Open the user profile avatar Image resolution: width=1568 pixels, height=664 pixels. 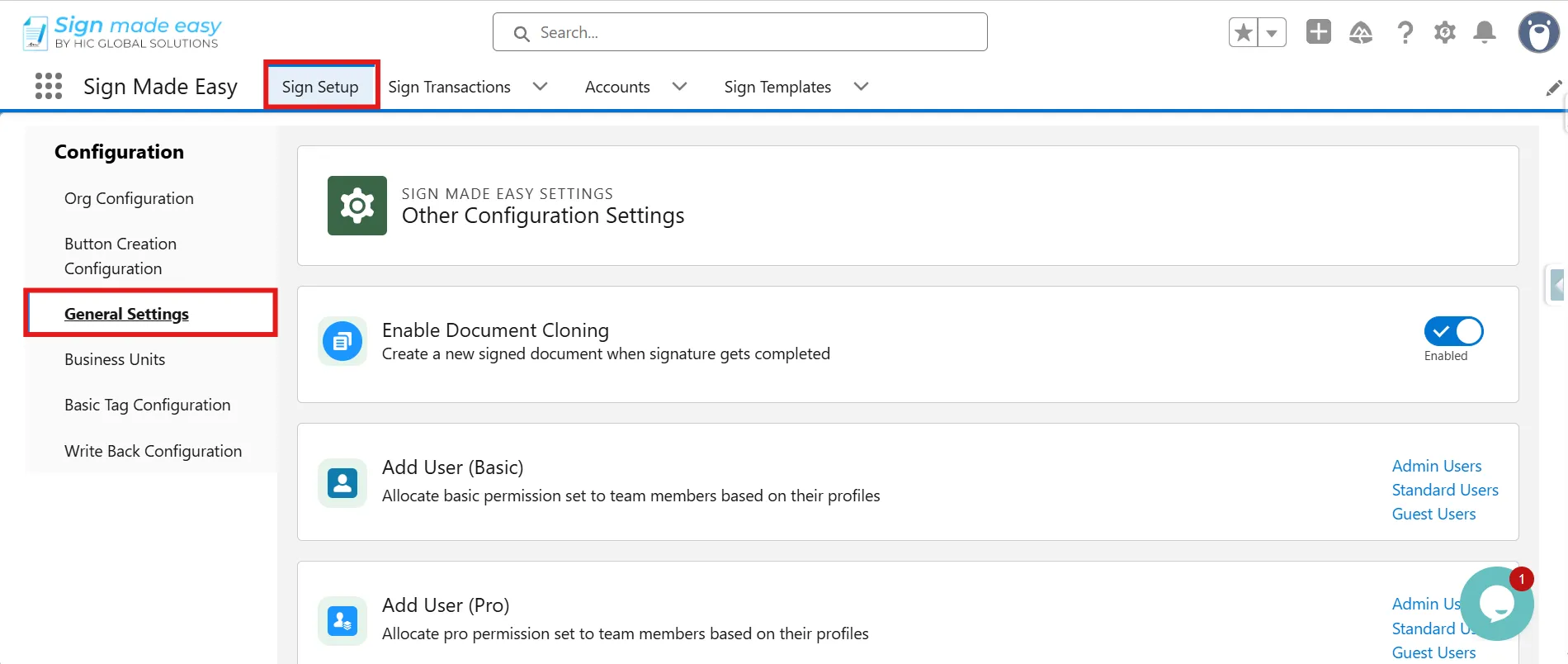pos(1539,32)
